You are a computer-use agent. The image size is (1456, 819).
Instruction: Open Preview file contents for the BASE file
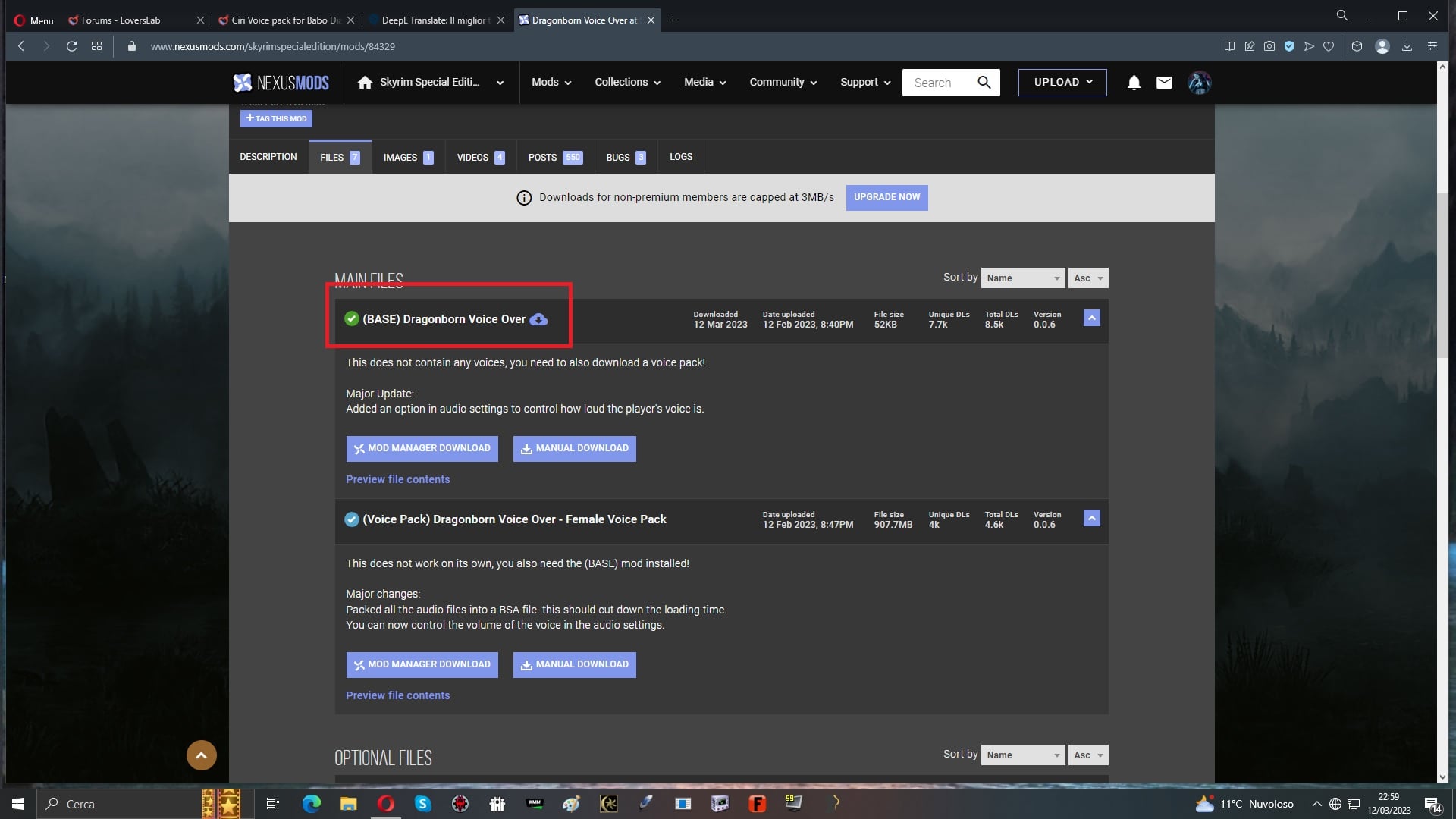click(x=398, y=480)
